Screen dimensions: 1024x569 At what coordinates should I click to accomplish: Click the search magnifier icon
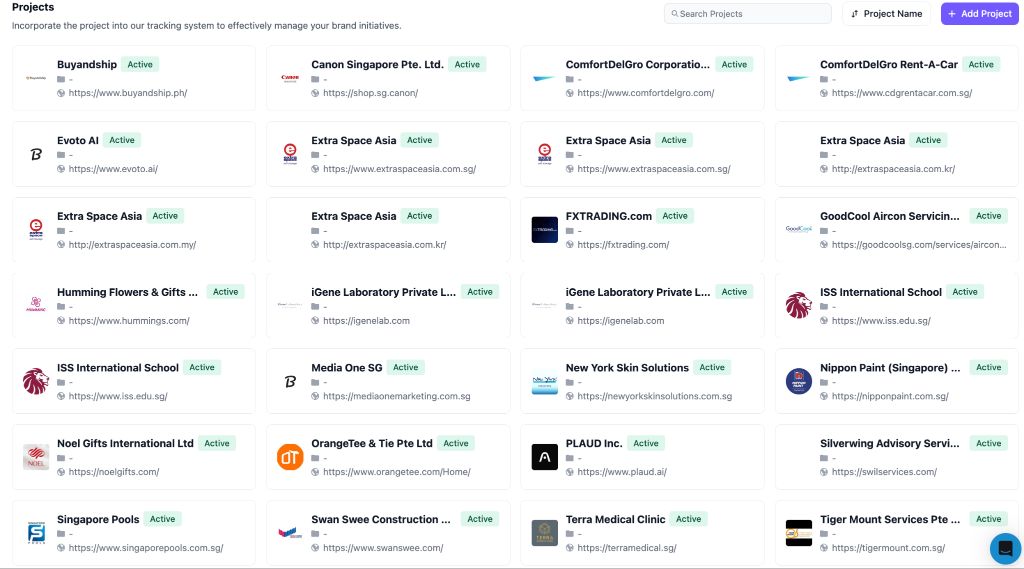click(x=675, y=14)
